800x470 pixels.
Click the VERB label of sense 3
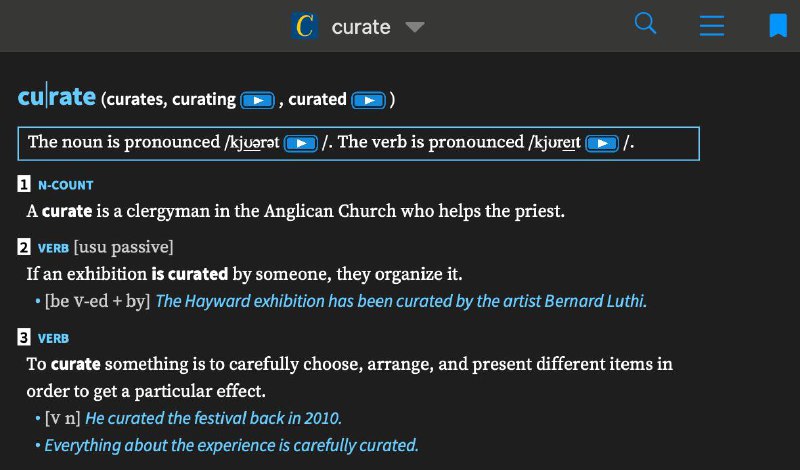click(53, 339)
